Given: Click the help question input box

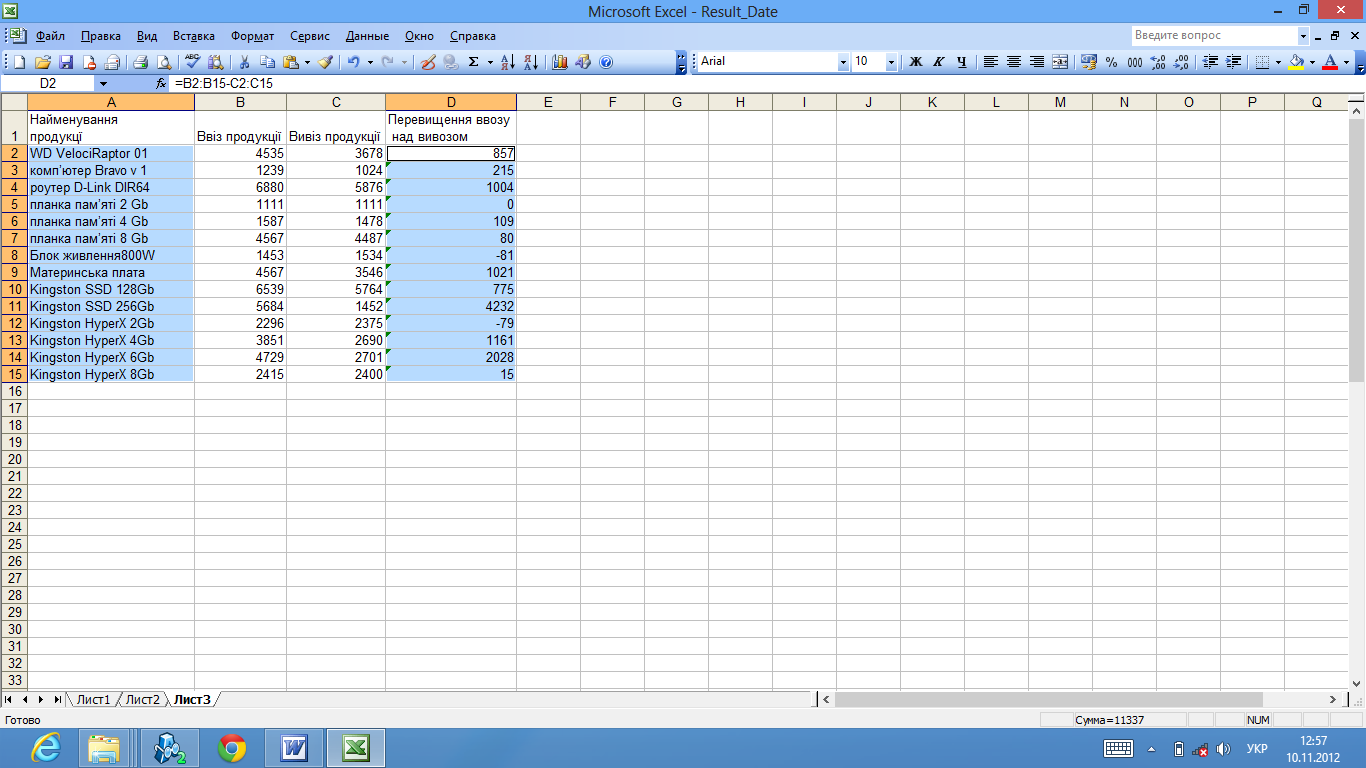Looking at the screenshot, I should click(1214, 35).
